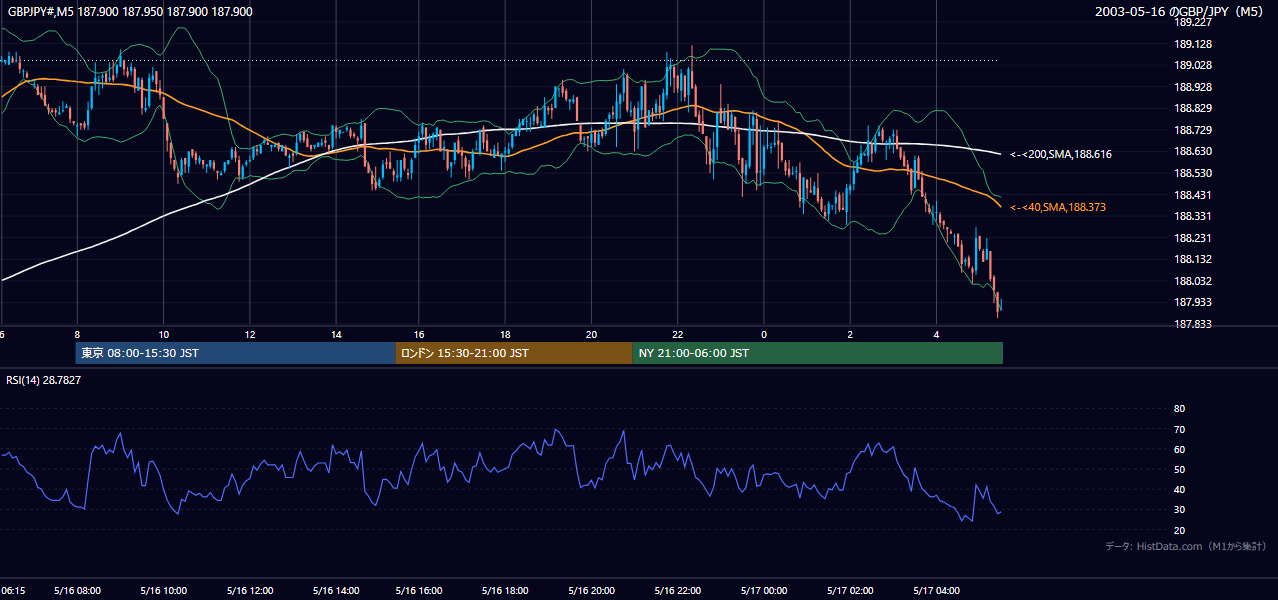Click the price axis label 188.928
Viewport: 1278px width, 600px height.
click(x=1193, y=87)
